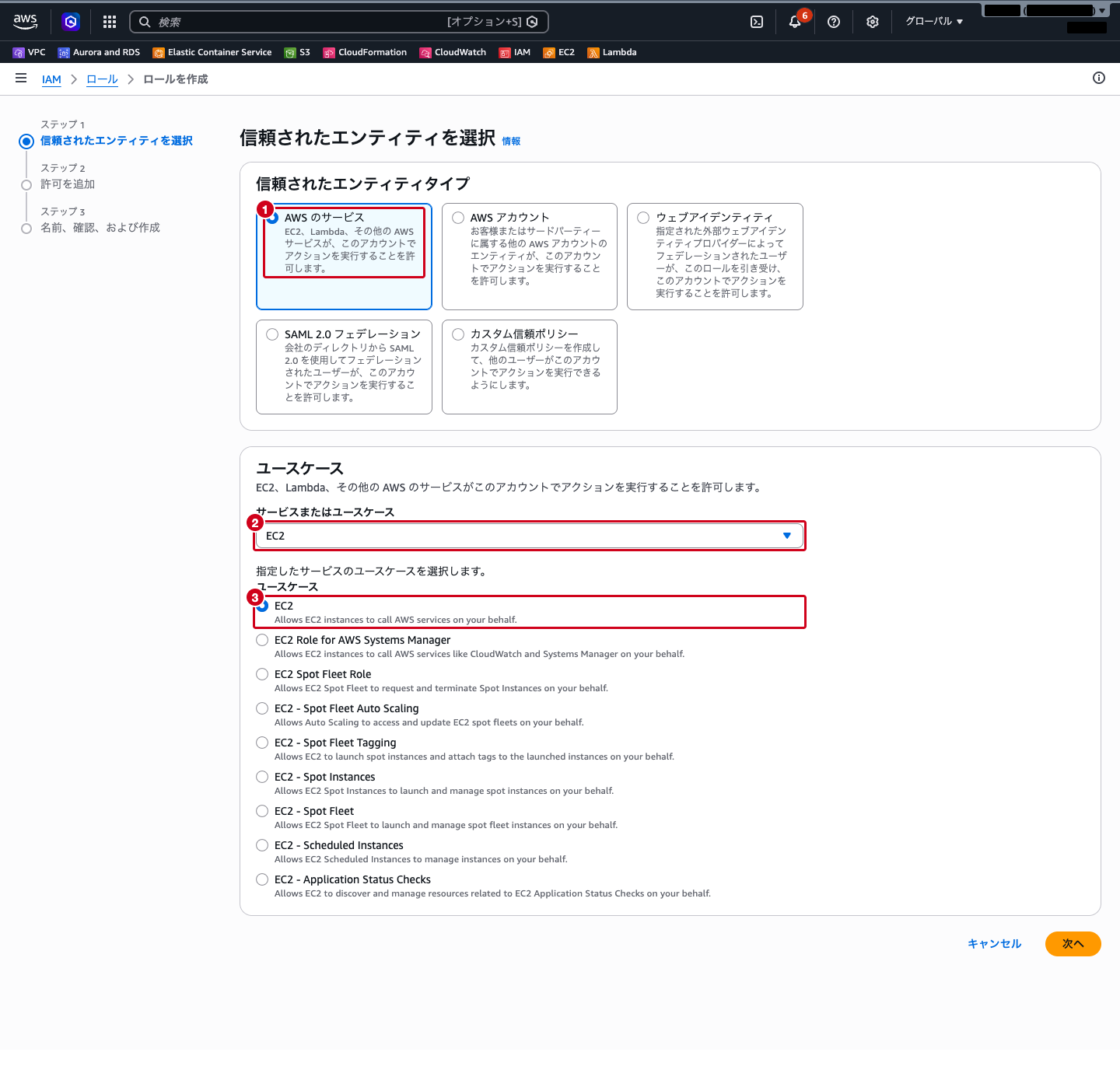Open CloudFormation shortcut

coord(365,52)
